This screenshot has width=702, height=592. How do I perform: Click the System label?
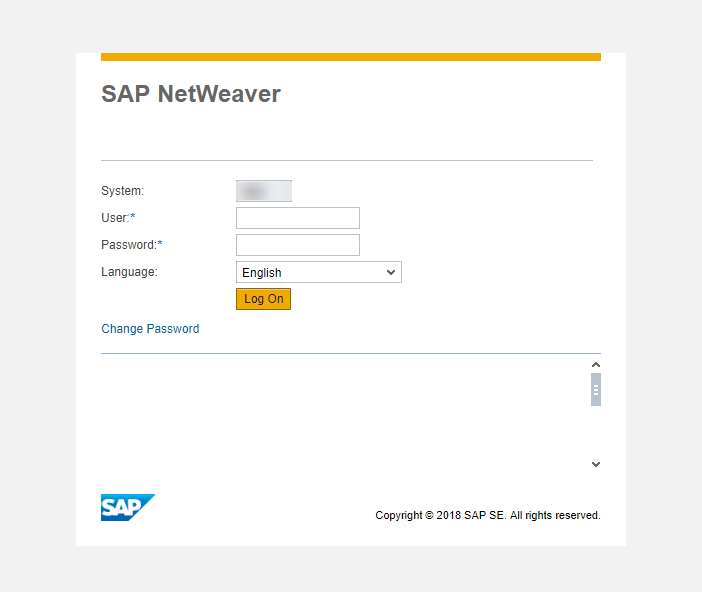tap(123, 191)
